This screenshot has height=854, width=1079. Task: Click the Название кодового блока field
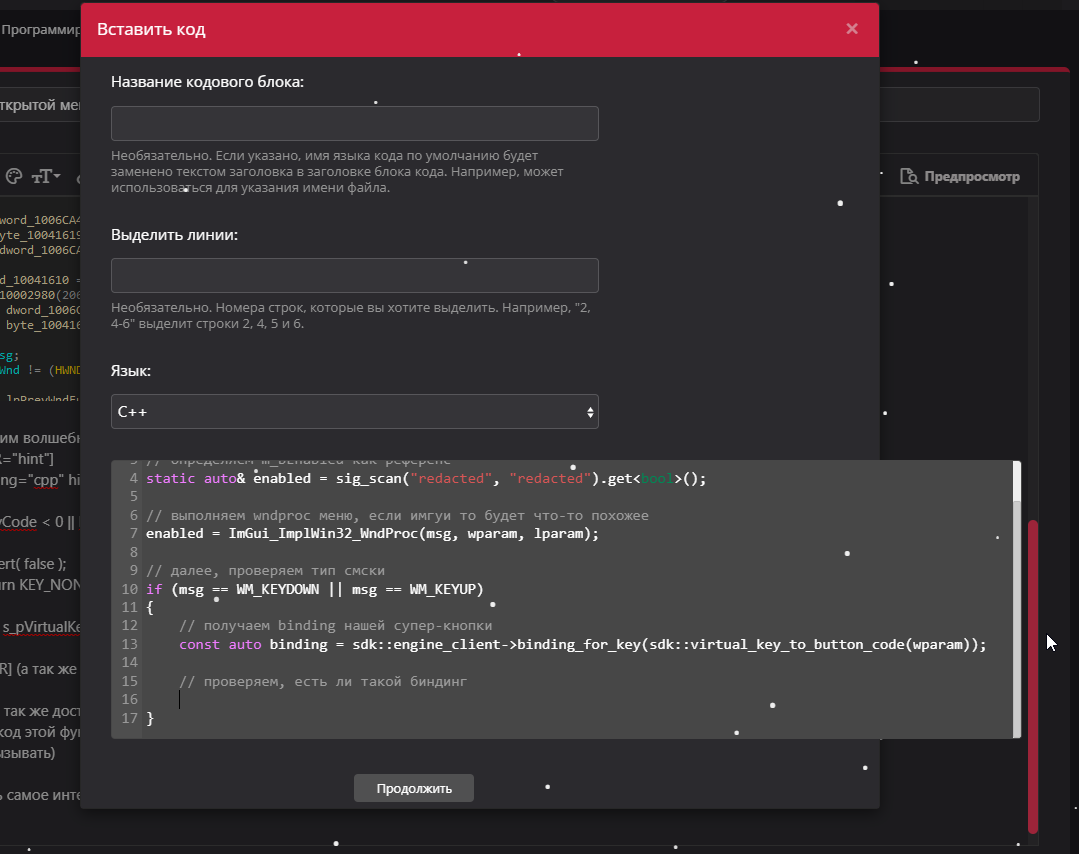click(x=354, y=124)
